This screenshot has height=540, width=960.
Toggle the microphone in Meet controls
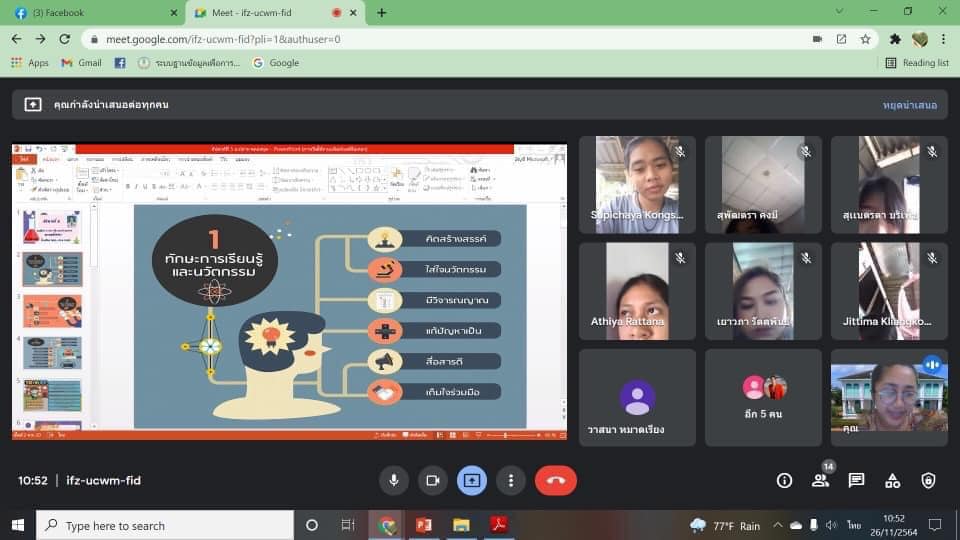click(393, 480)
